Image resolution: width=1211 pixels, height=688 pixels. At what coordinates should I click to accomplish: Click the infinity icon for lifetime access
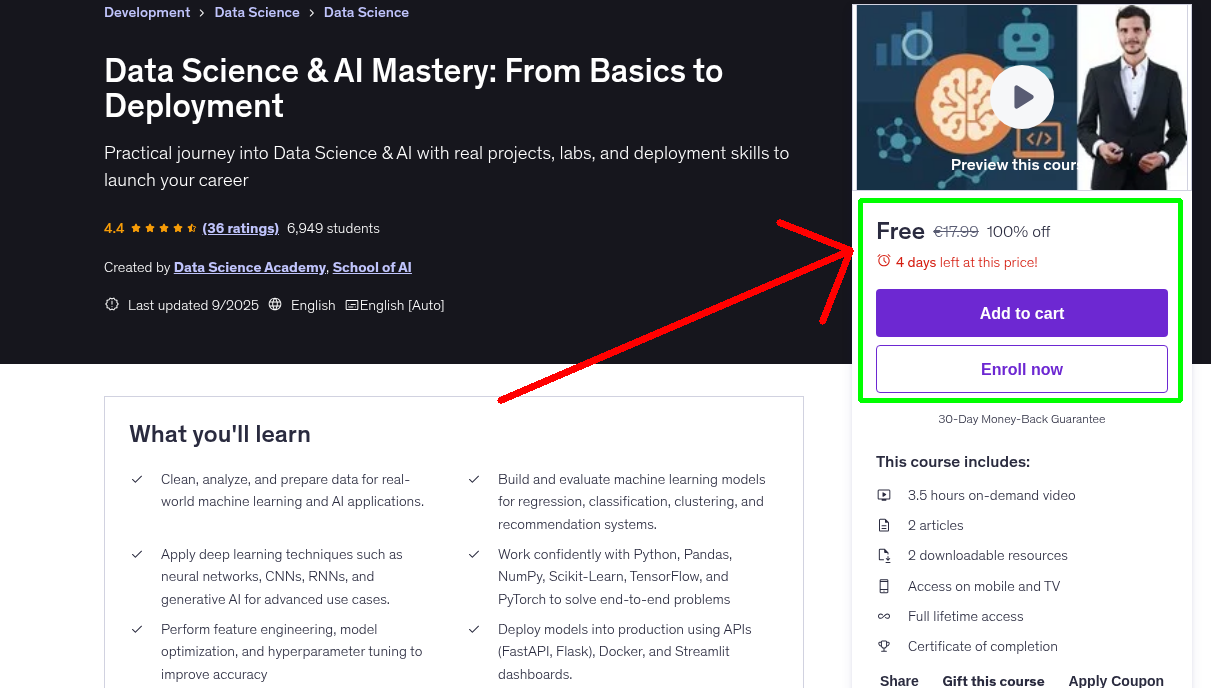[x=884, y=616]
